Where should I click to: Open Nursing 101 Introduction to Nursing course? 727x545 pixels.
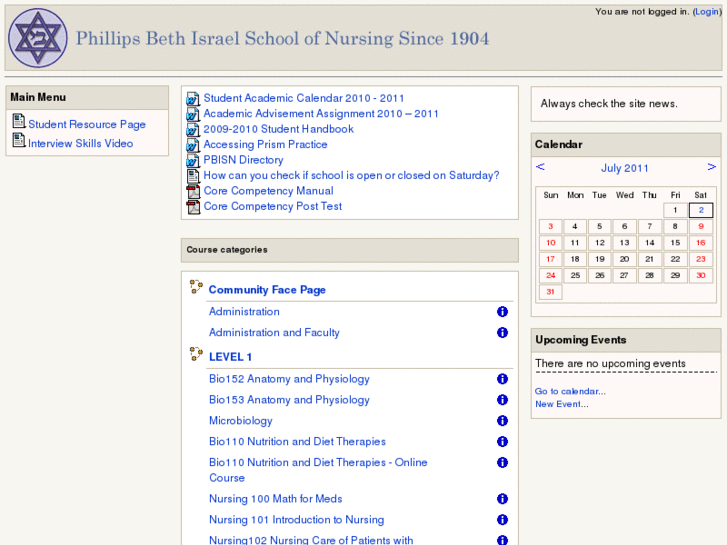click(297, 519)
